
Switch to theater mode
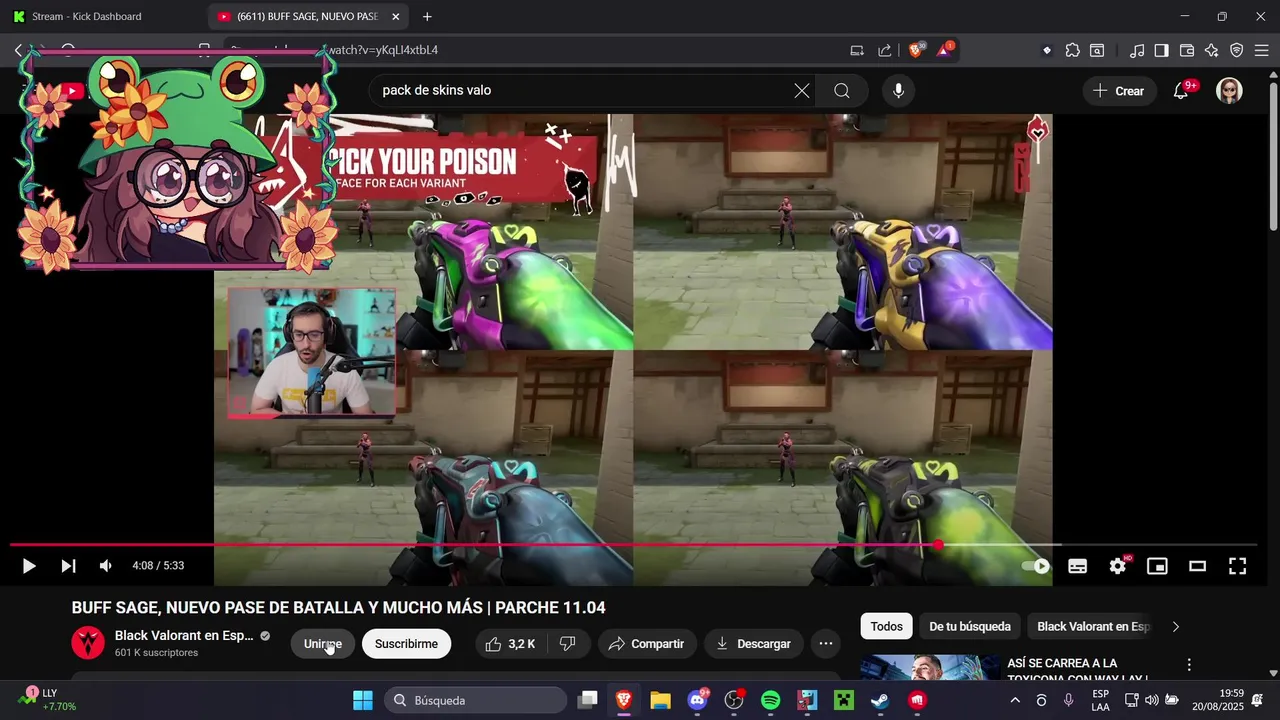(x=1197, y=566)
